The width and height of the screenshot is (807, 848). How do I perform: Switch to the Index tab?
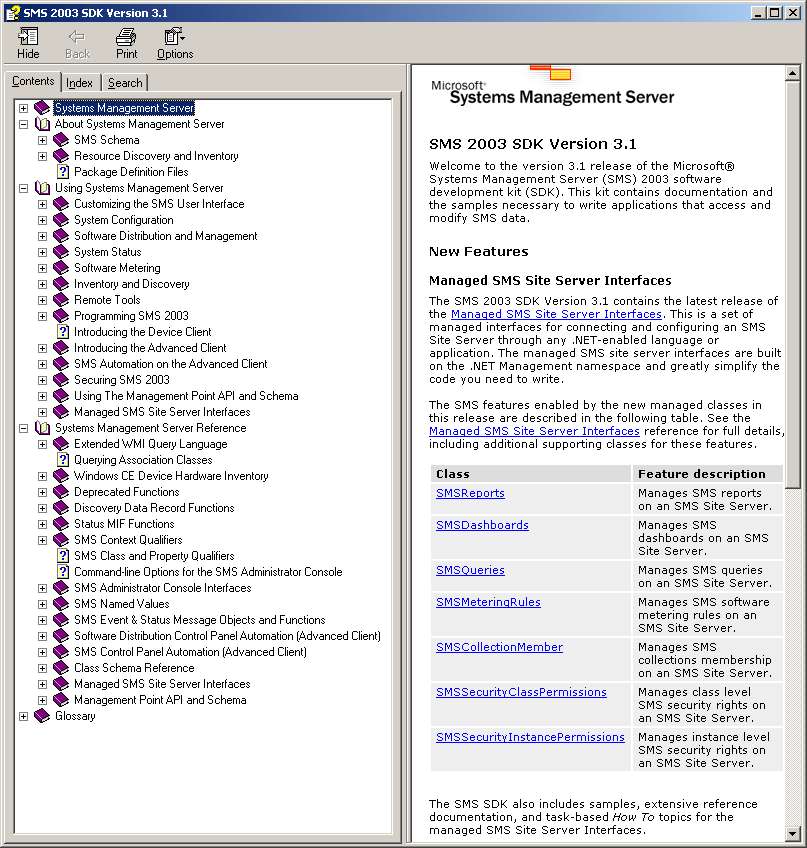click(80, 83)
